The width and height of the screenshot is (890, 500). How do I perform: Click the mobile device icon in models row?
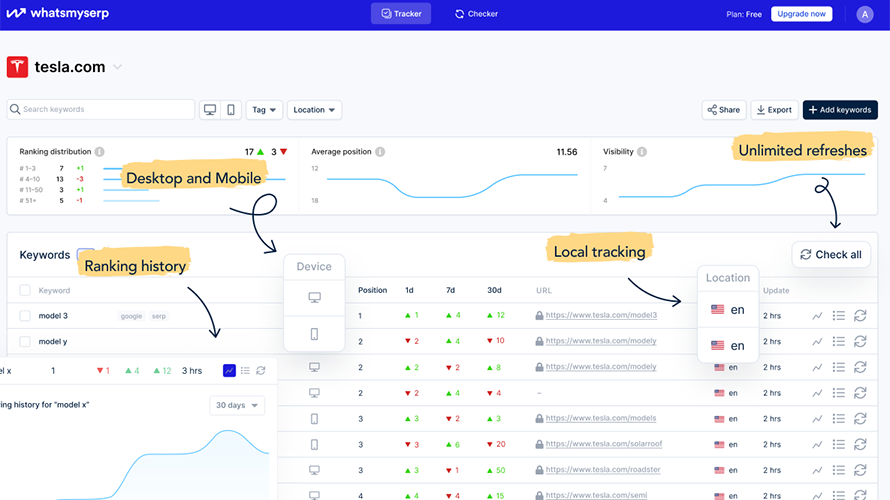[314, 419]
